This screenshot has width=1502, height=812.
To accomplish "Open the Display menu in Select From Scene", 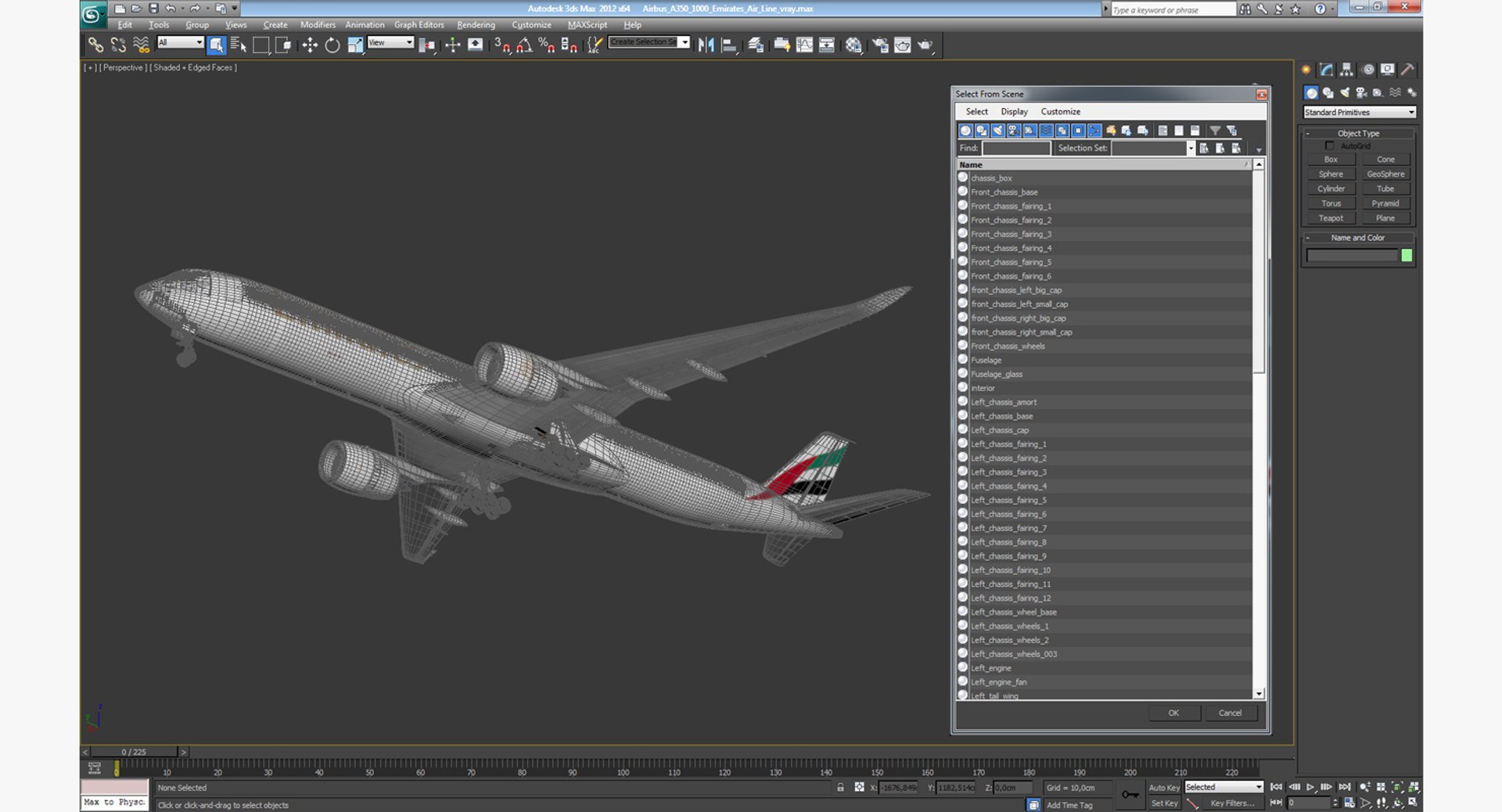I will click(1014, 112).
